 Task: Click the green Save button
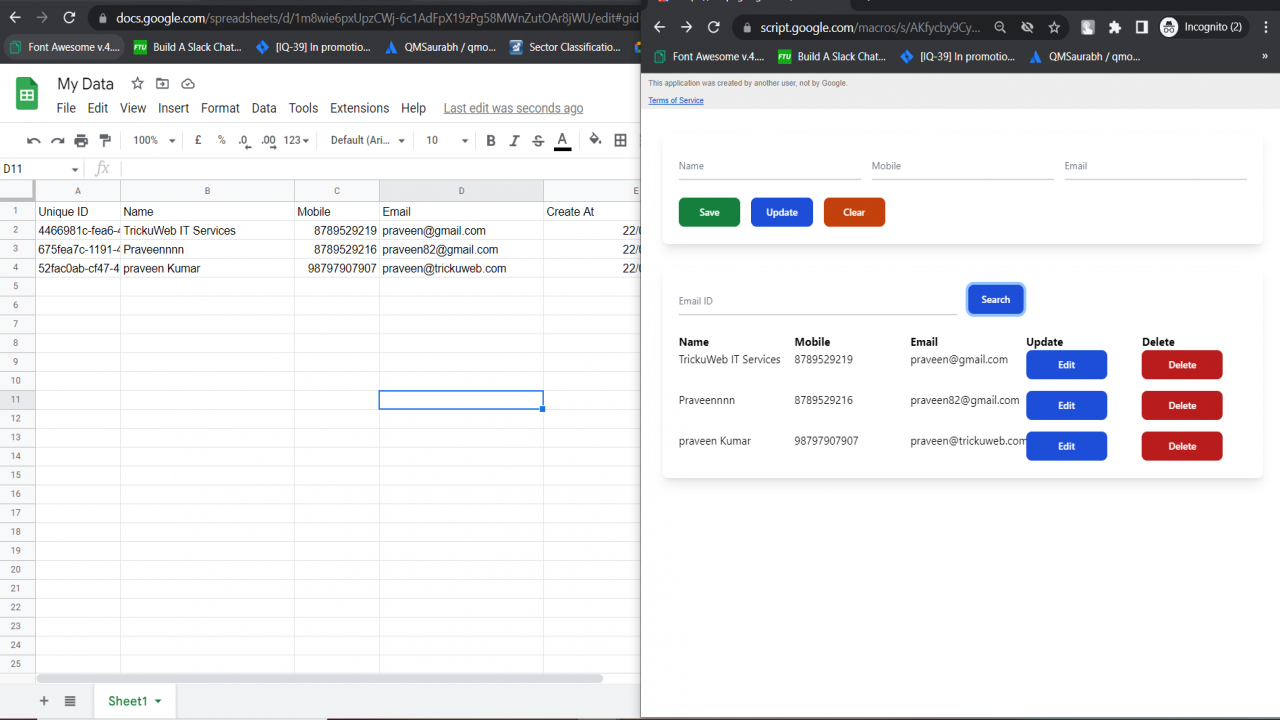click(x=709, y=212)
